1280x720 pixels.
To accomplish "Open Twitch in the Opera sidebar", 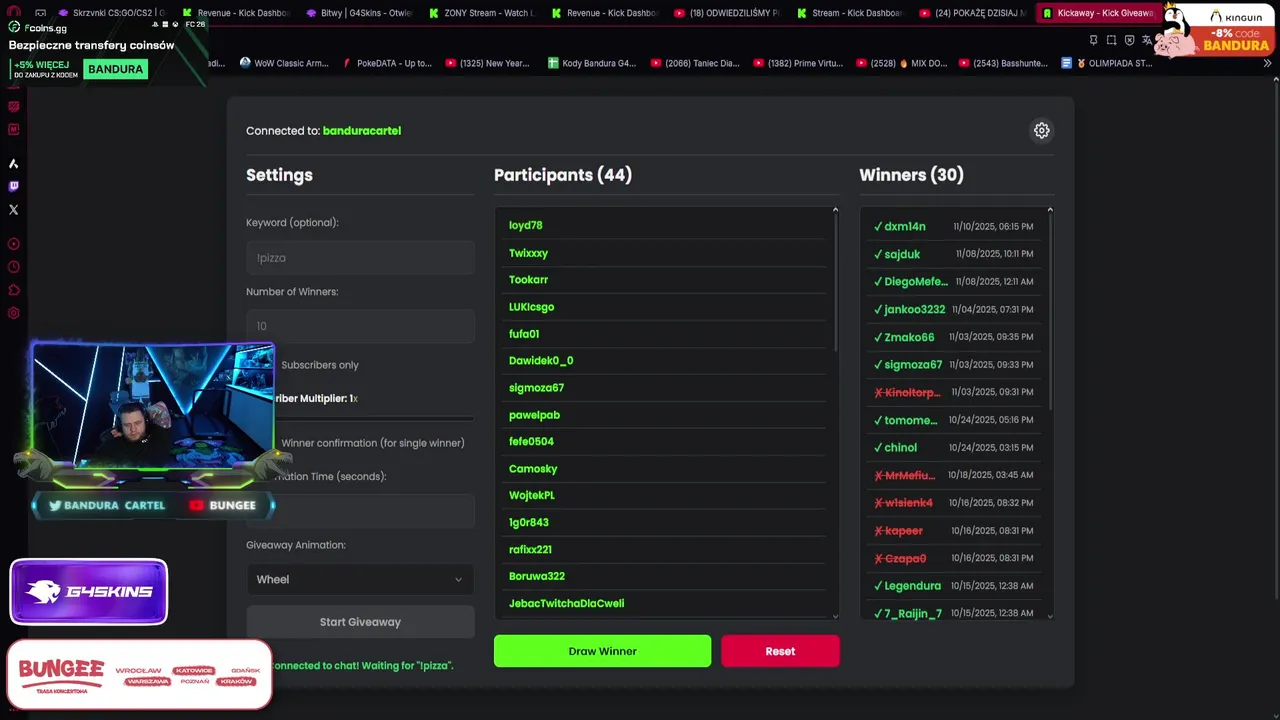I will [13, 186].
